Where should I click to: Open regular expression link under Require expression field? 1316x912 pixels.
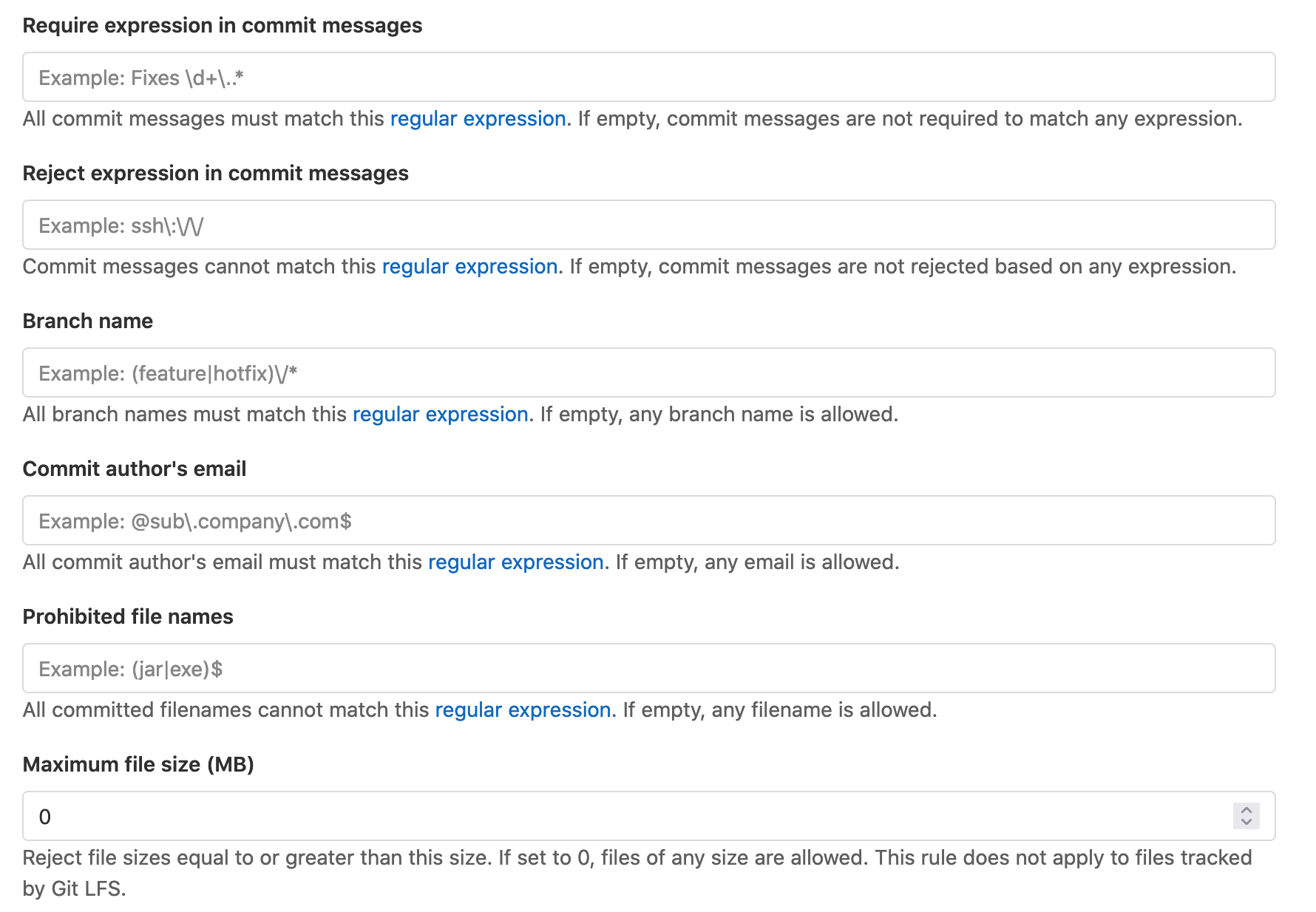tap(478, 119)
